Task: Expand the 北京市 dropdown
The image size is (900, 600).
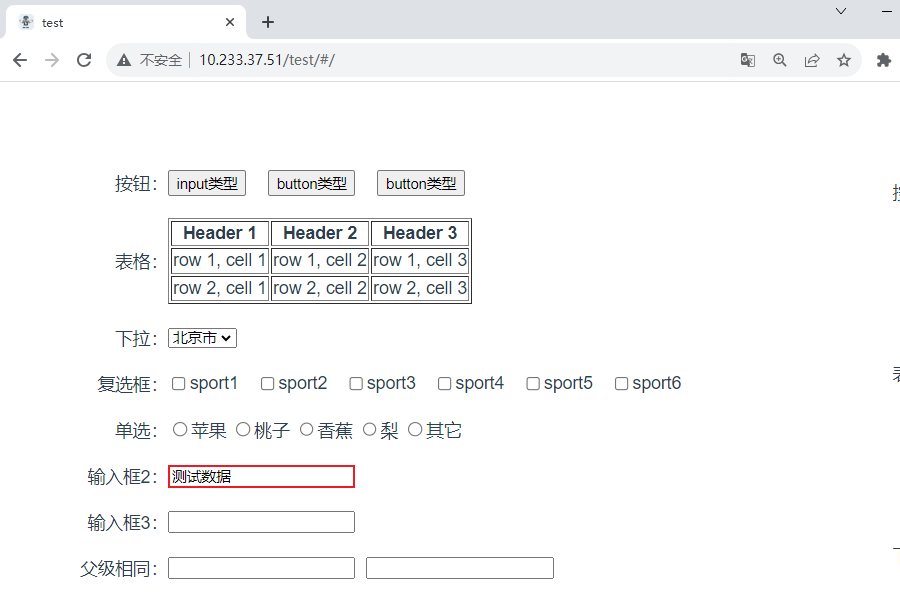Action: coord(202,338)
